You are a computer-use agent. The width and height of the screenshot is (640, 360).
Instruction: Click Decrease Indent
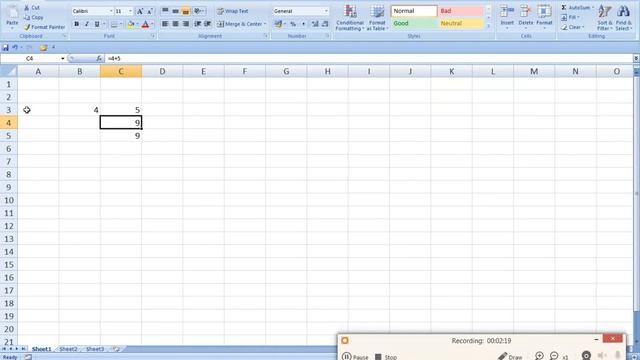[198, 24]
